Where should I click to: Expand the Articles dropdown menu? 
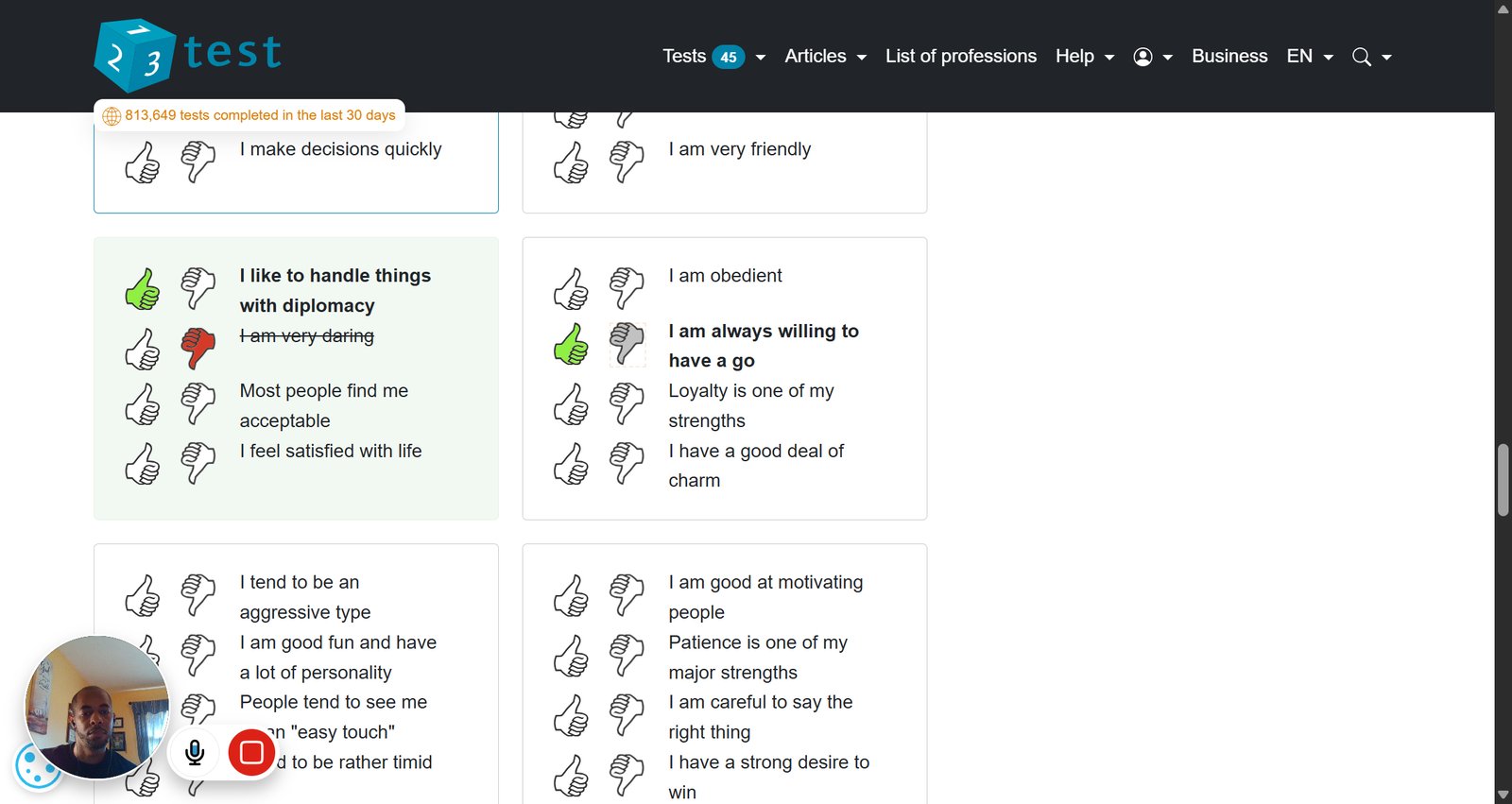pos(825,57)
